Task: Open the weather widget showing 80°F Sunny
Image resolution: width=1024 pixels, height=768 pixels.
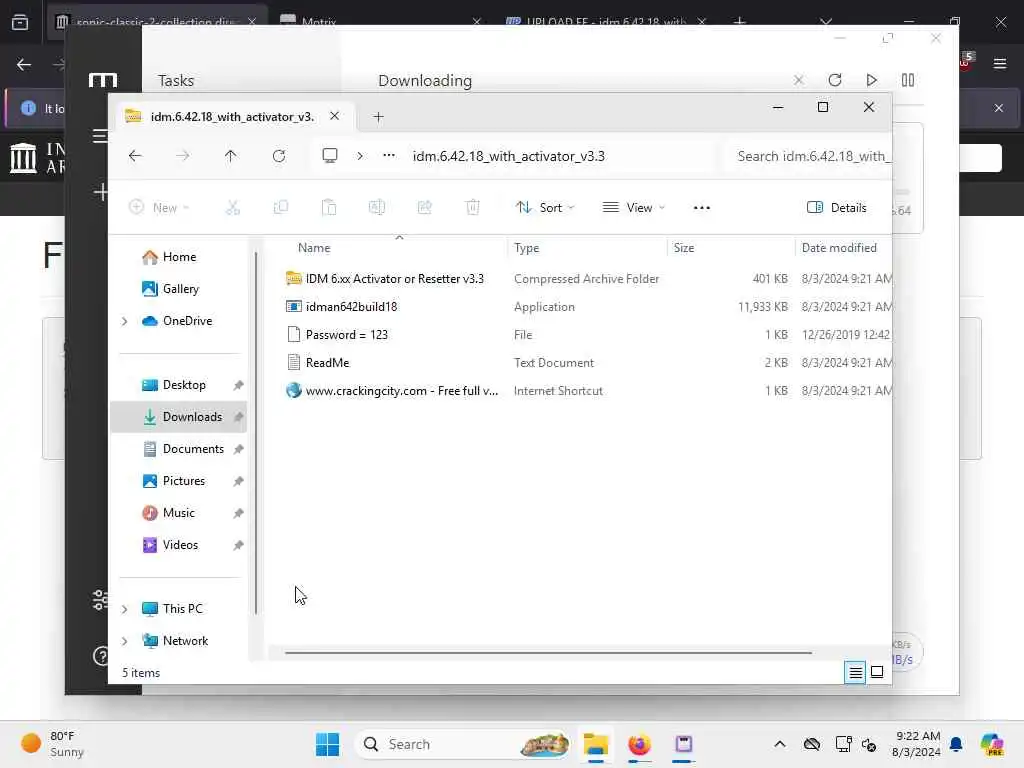Action: coord(52,744)
